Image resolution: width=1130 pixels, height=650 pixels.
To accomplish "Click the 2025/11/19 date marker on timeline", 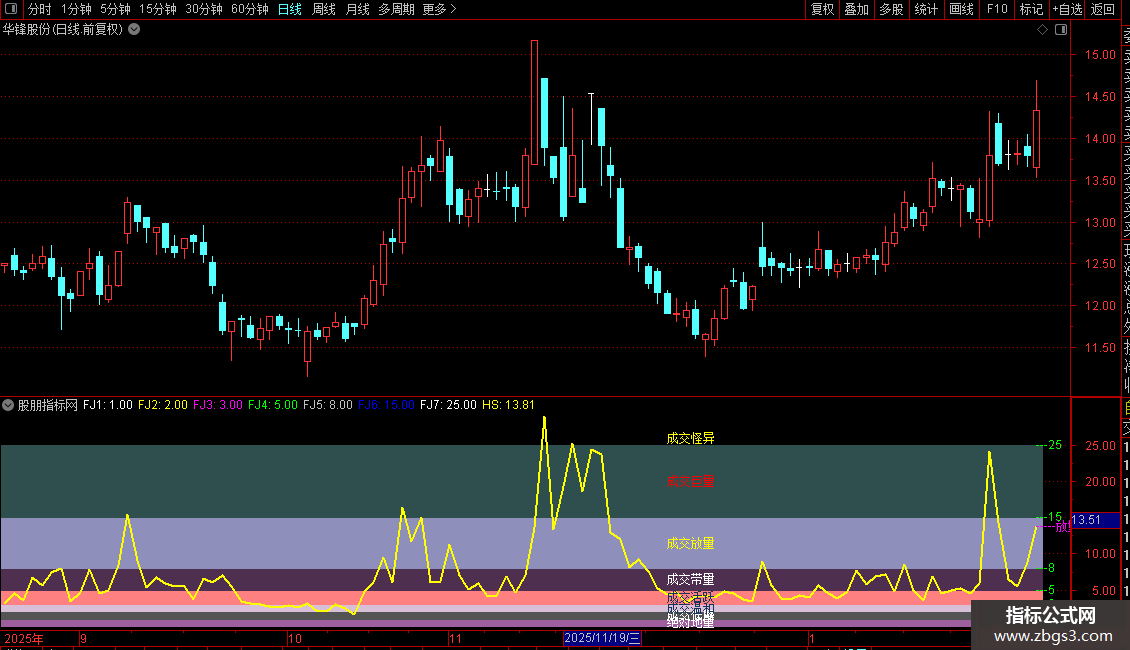I will coord(602,638).
